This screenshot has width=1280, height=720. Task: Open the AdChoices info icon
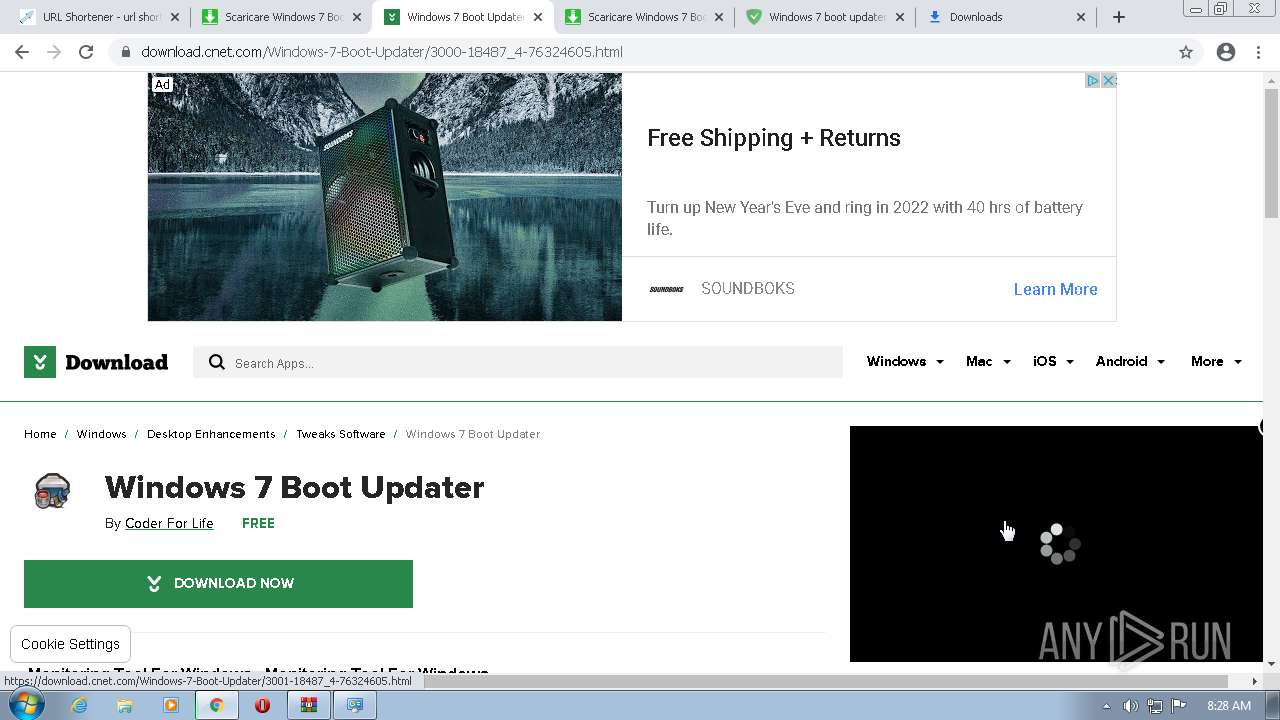pos(1093,80)
